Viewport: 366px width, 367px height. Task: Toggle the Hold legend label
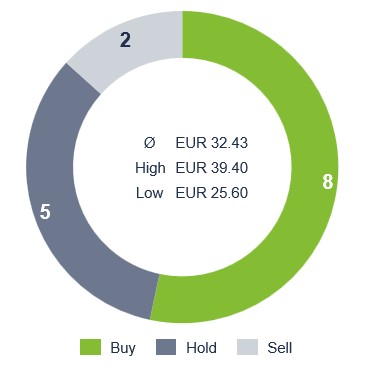point(201,348)
